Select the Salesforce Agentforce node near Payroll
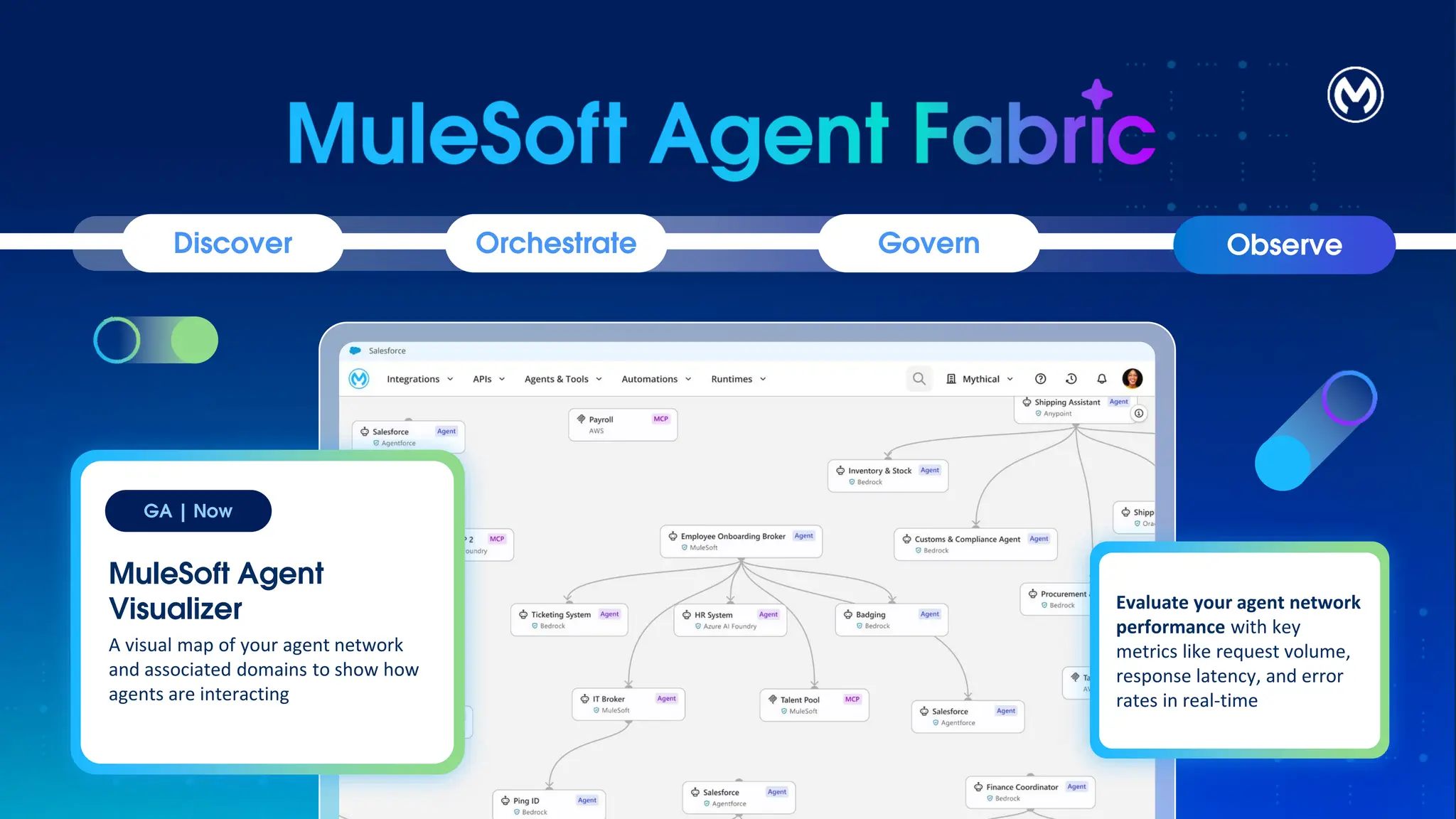 pos(409,437)
